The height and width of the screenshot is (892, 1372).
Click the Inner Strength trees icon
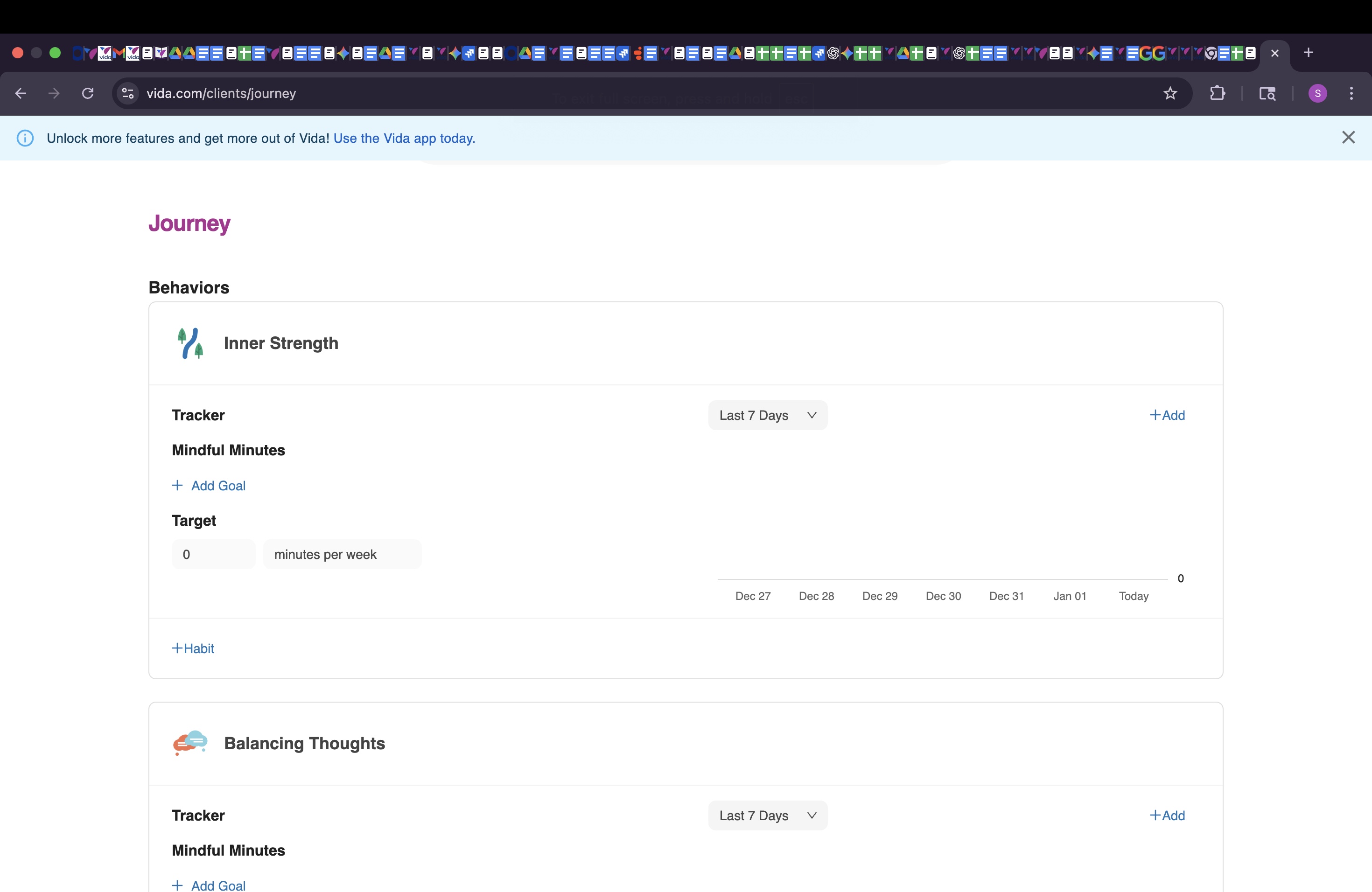(x=190, y=343)
